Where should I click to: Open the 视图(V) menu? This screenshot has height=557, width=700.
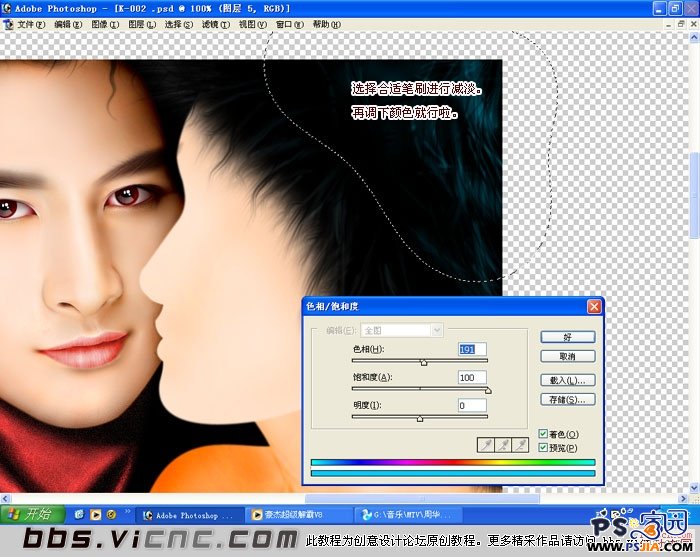point(252,25)
